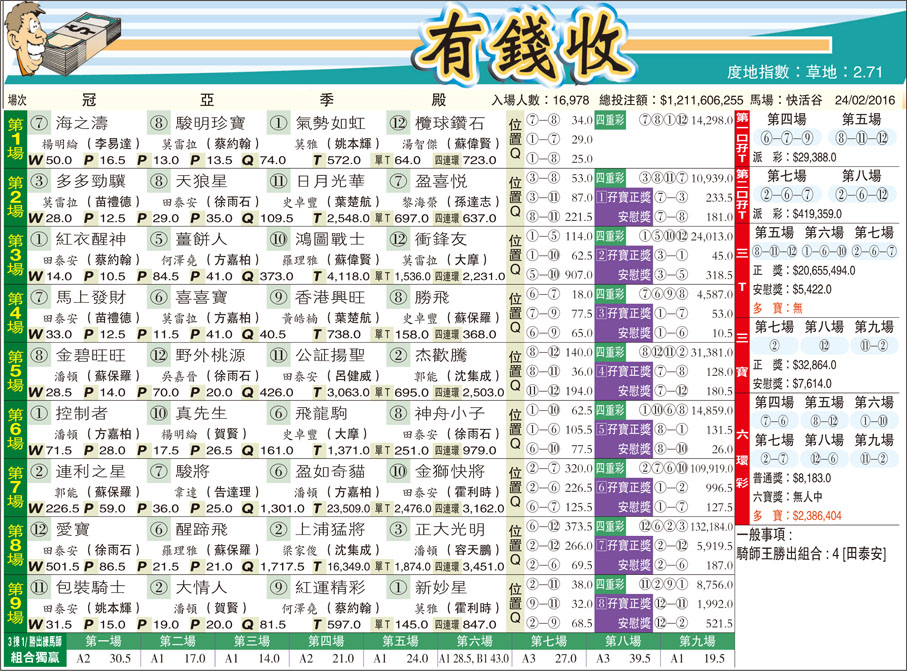Click the cartoon man with money icon
This screenshot has width=907, height=671.
click(x=62, y=38)
